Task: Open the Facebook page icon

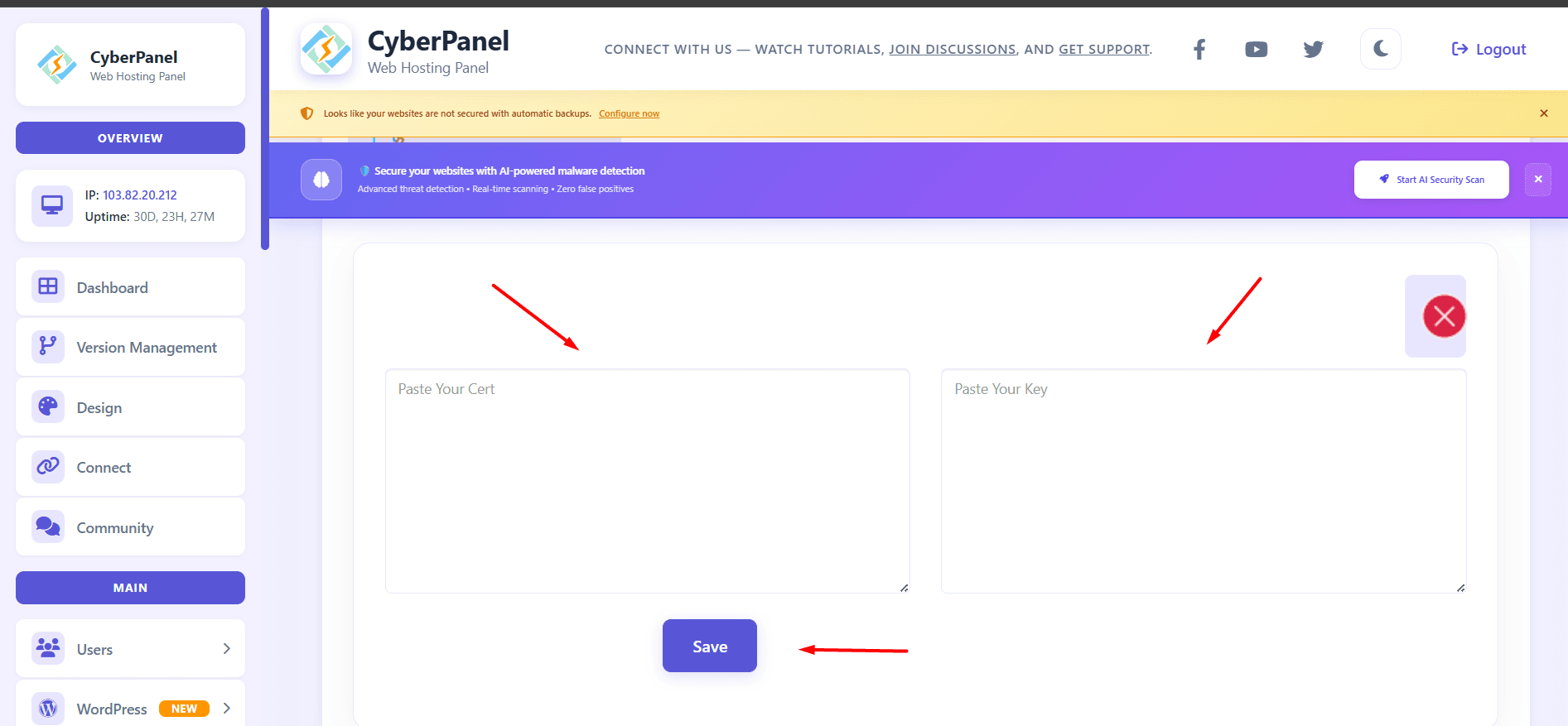Action: pos(1199,50)
